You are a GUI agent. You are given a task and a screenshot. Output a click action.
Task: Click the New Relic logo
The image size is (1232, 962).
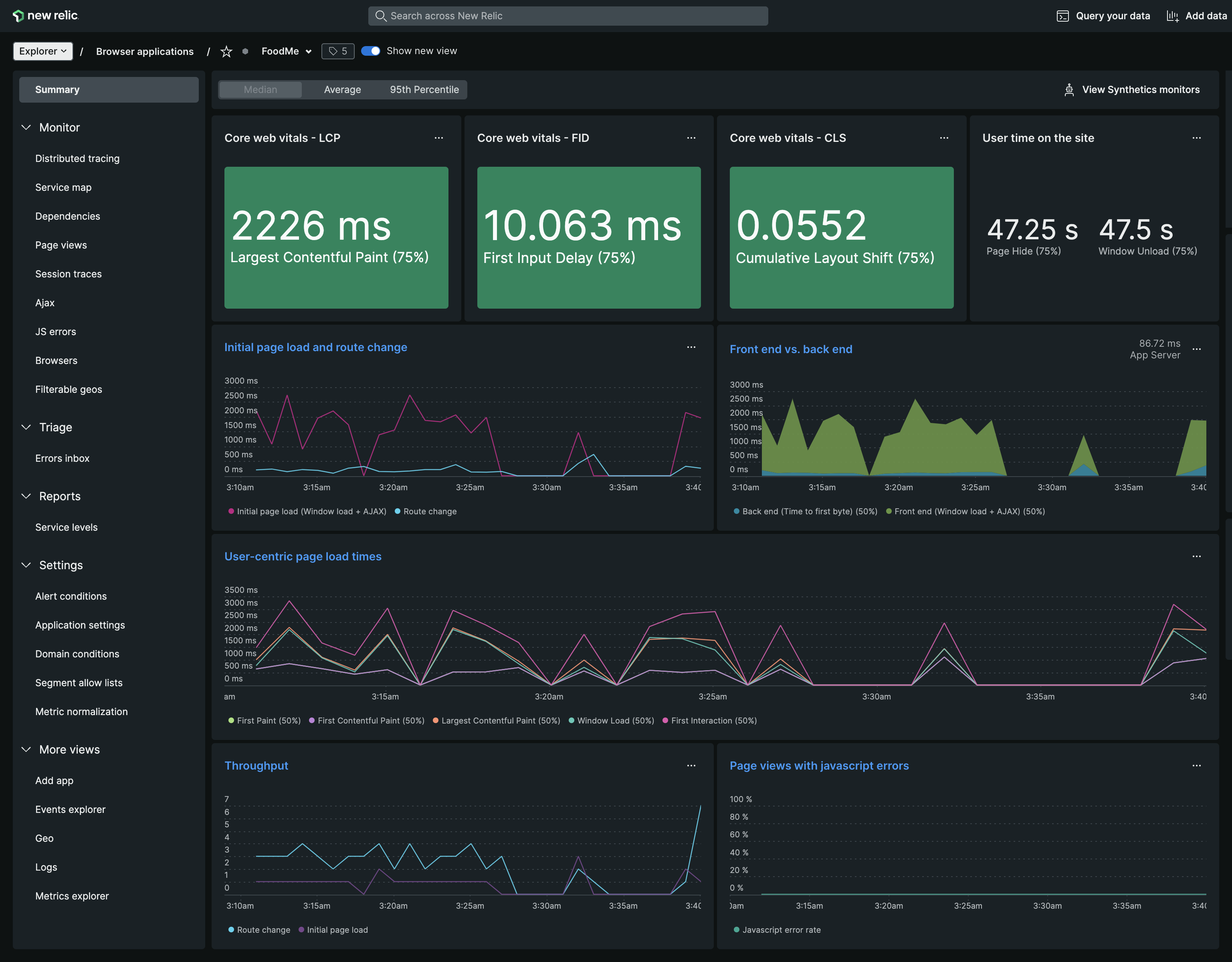[x=45, y=15]
